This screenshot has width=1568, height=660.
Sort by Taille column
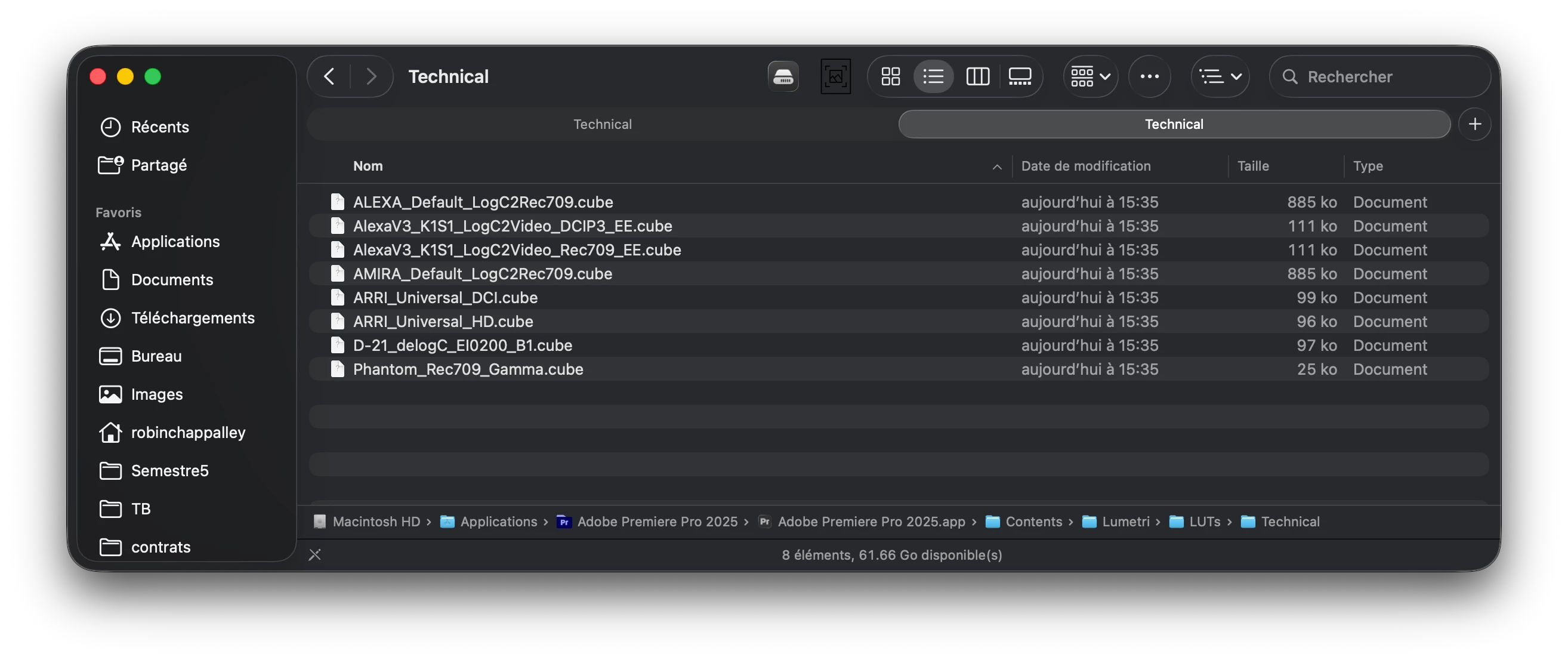click(x=1253, y=166)
